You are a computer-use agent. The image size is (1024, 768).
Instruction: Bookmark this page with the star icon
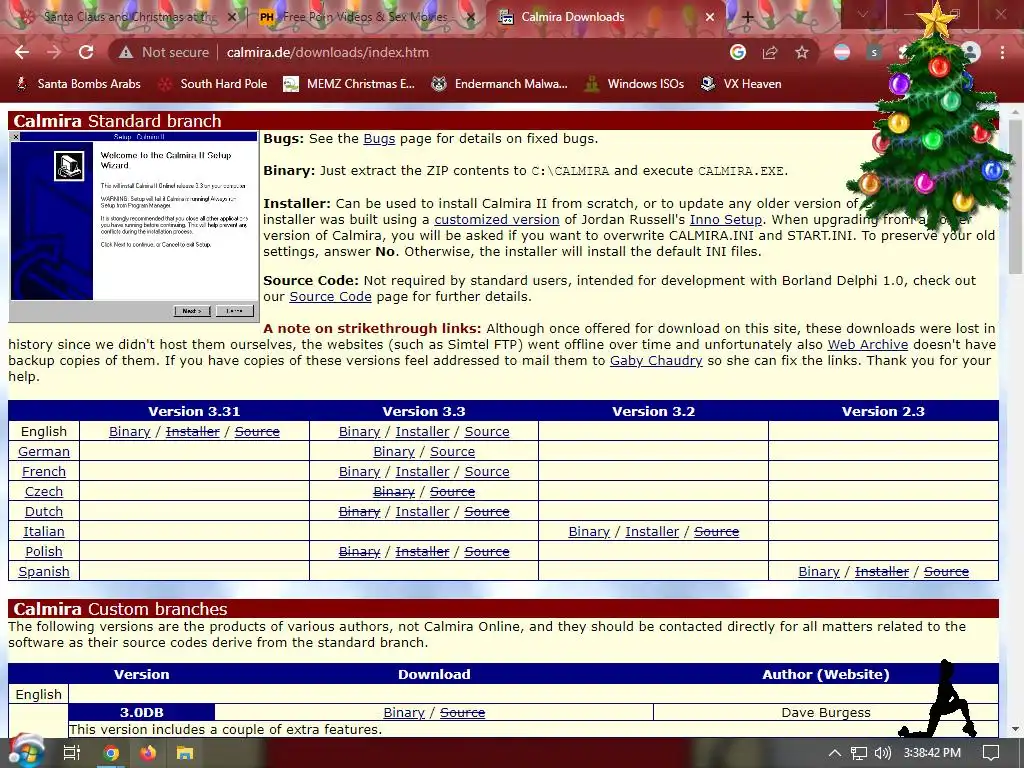(x=802, y=52)
